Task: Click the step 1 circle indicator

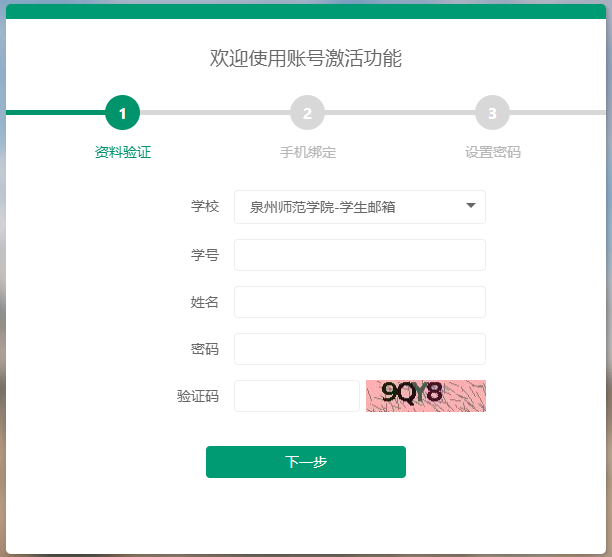Action: coord(122,113)
